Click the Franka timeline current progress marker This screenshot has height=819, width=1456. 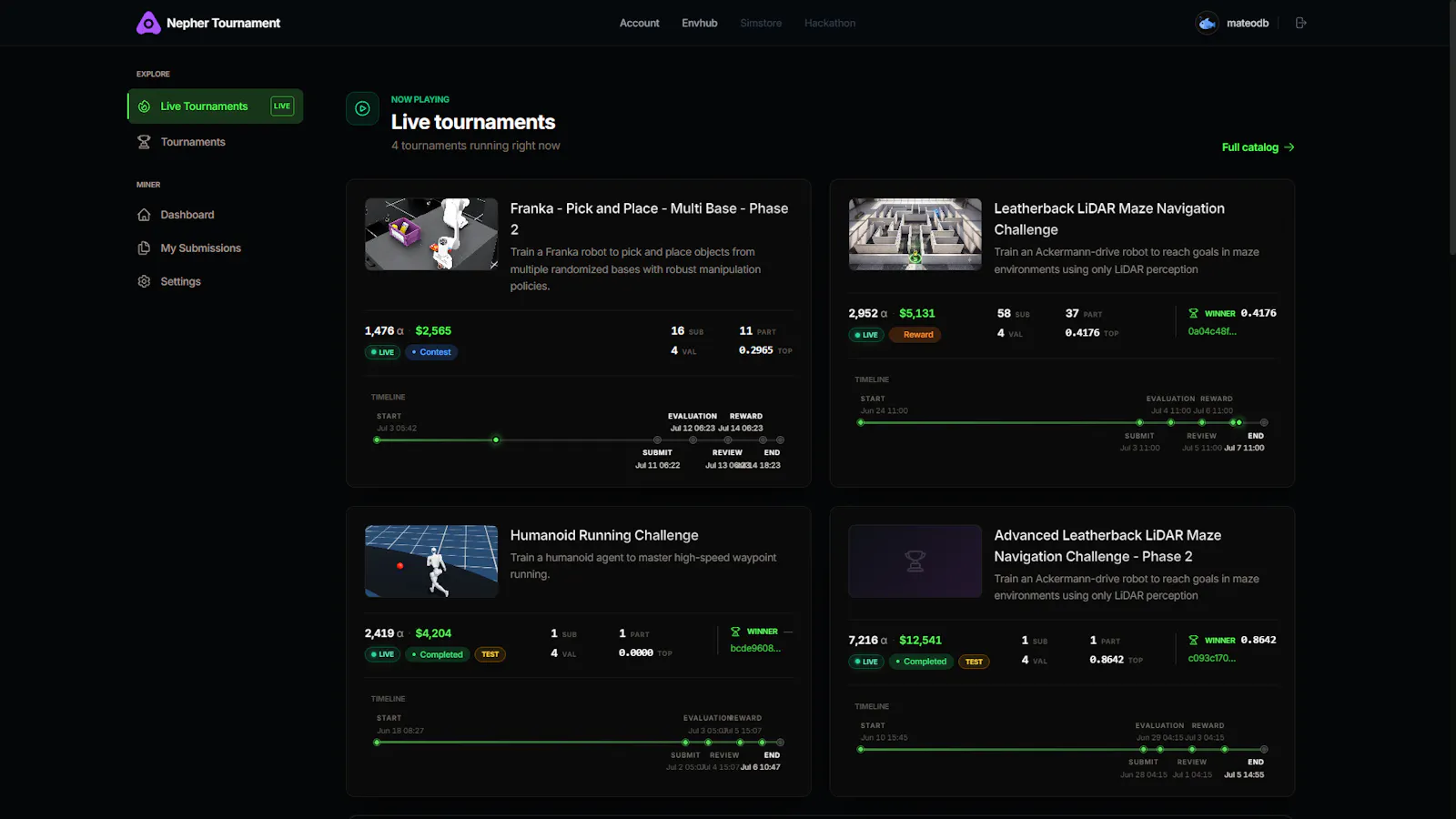496,440
